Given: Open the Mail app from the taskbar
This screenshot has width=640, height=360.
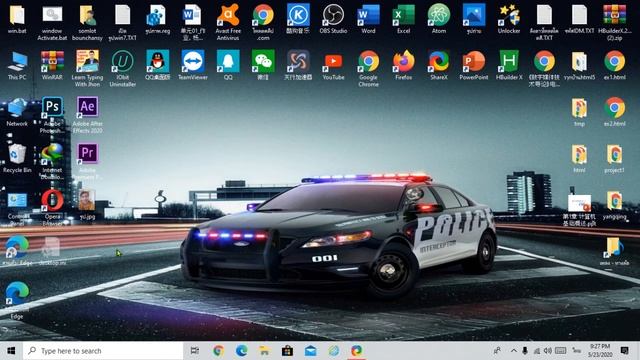Looking at the screenshot, I should [x=310, y=351].
